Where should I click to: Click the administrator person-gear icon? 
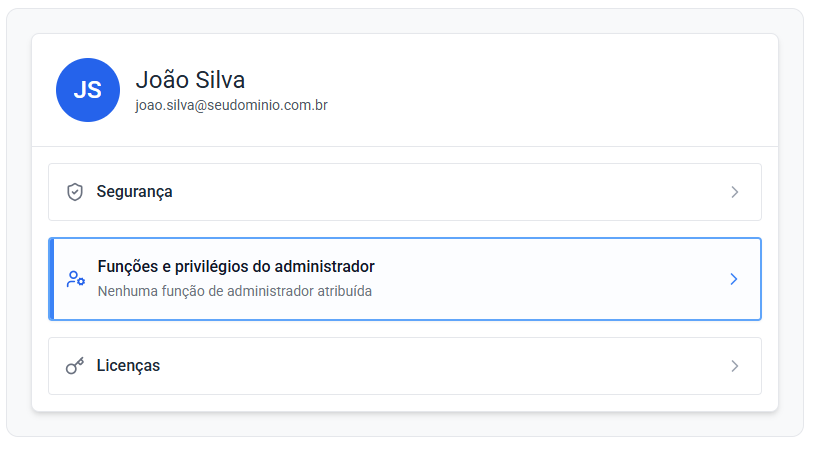click(75, 279)
